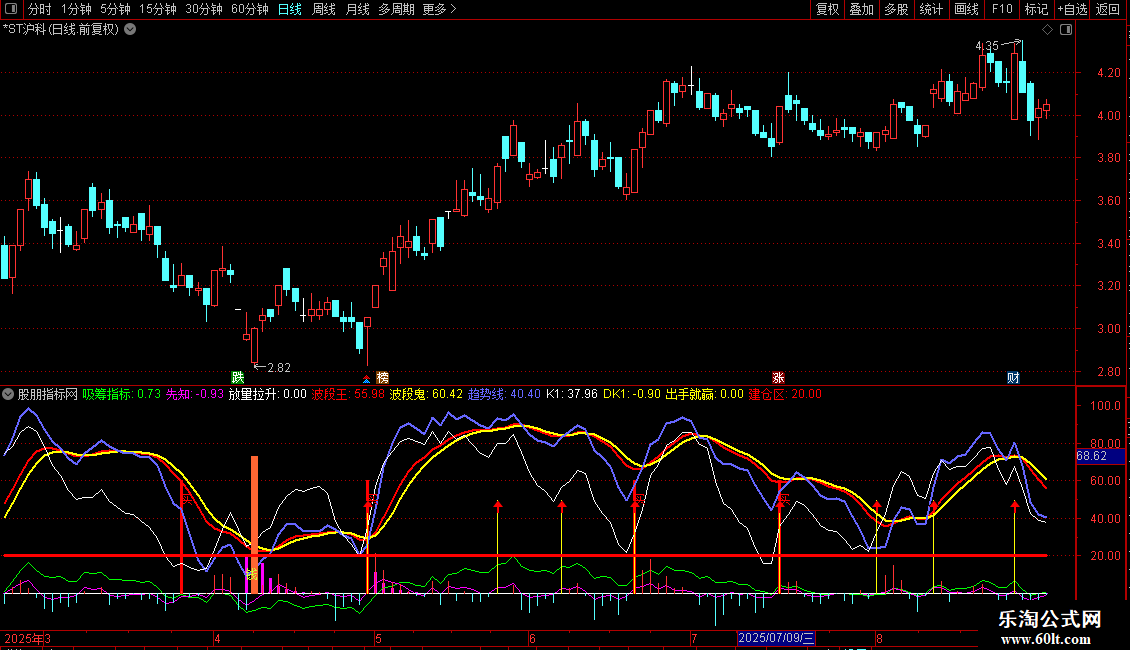The image size is (1130, 650).
Task: Switch to 分时 intraday view
Action: pyautogui.click(x=40, y=9)
